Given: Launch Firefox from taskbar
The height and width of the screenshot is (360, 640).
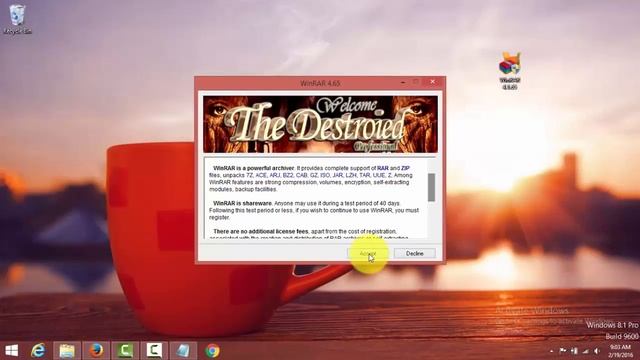Looking at the screenshot, I should coord(96,351).
